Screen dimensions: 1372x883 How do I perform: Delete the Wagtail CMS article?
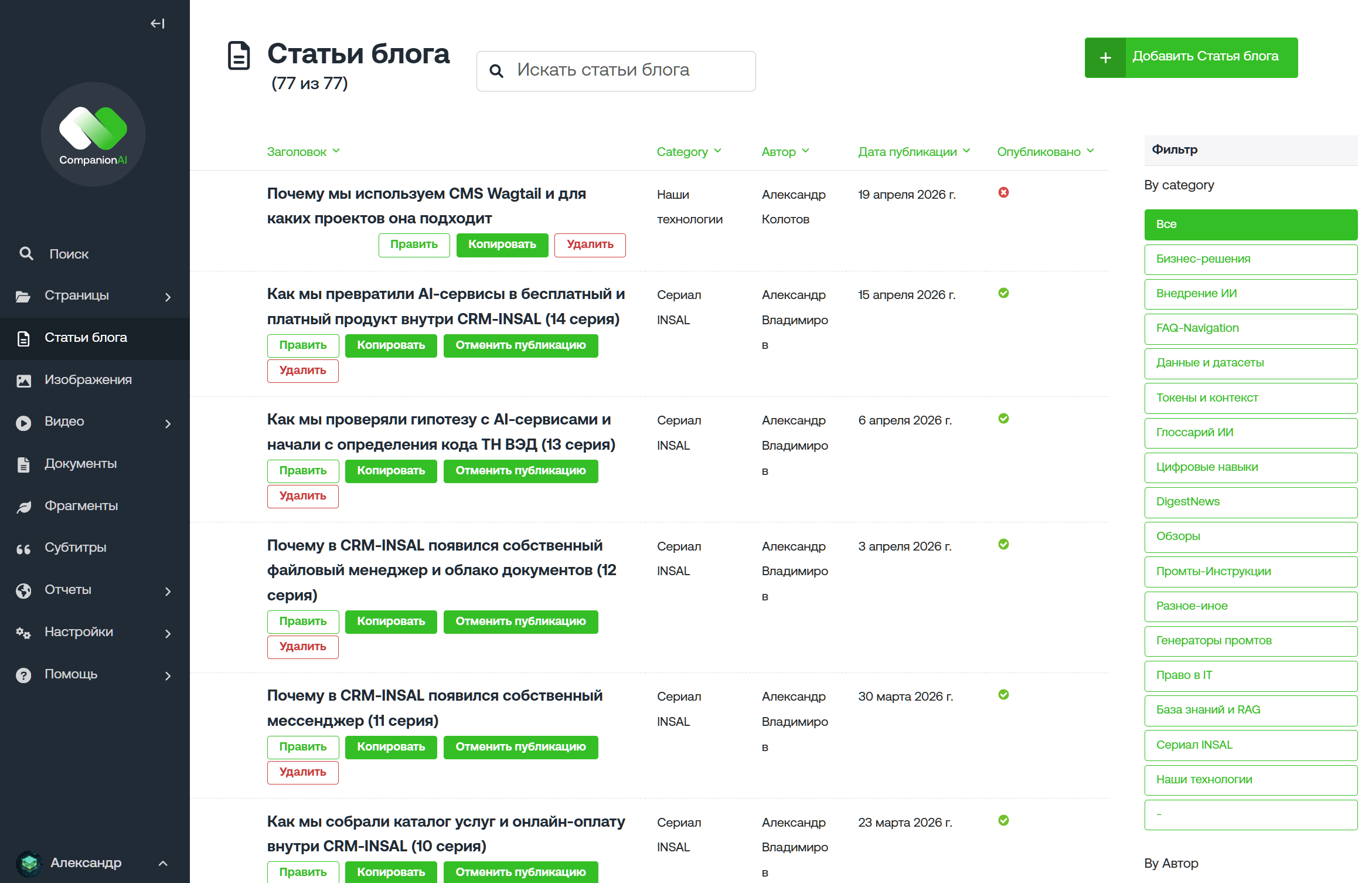[590, 245]
